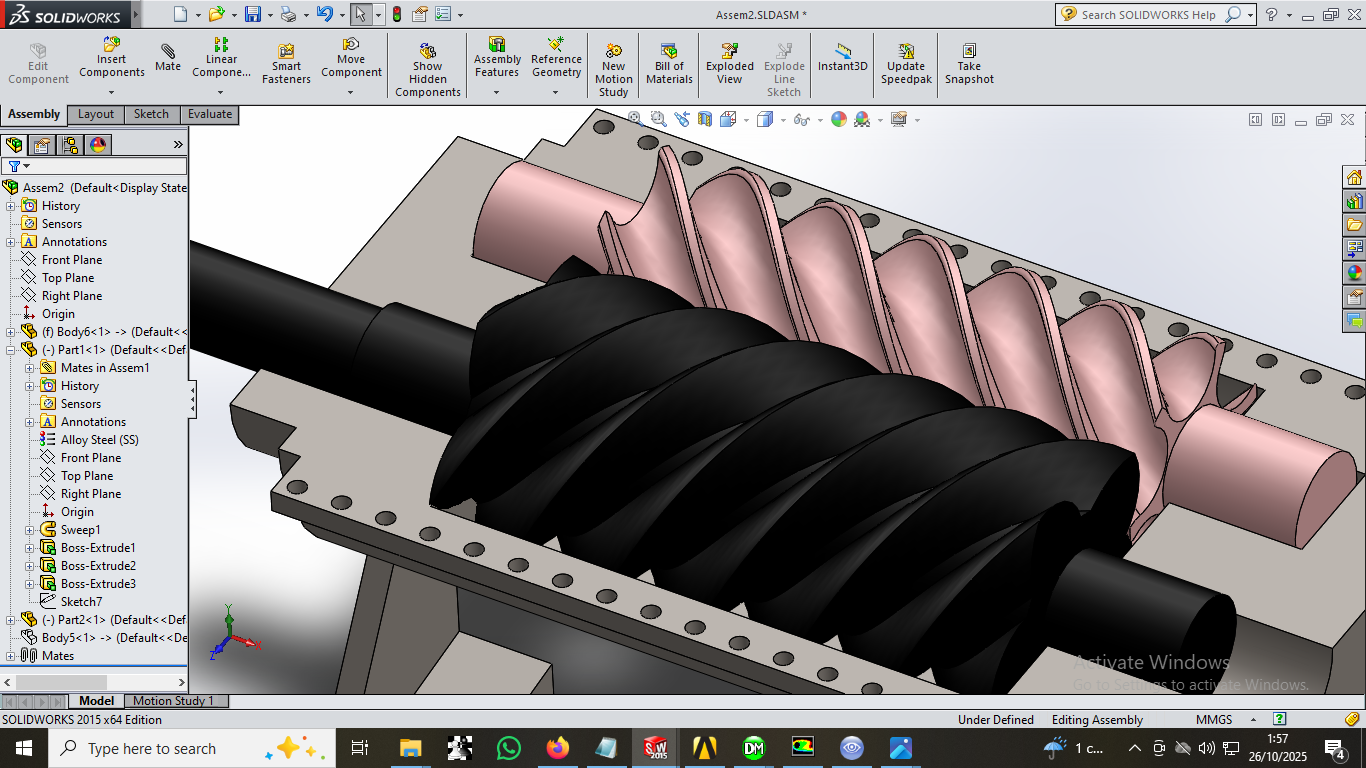Switch to the Evaluate tab

tap(209, 114)
